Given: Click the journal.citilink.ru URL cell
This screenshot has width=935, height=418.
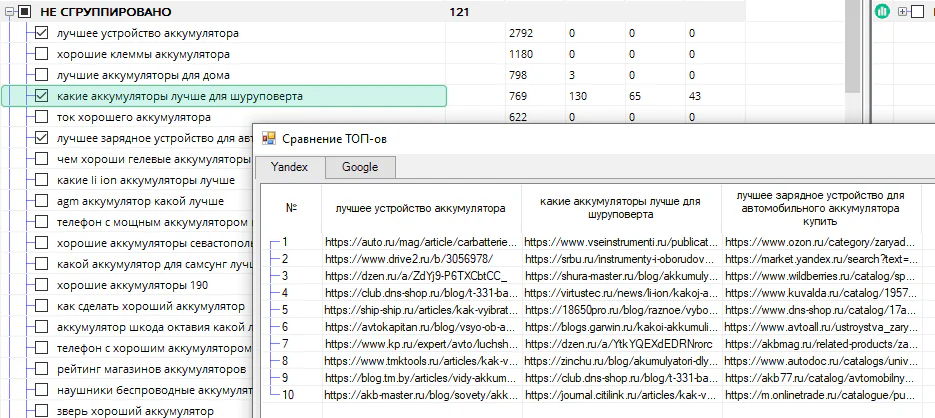Looking at the screenshot, I should click(x=621, y=394).
